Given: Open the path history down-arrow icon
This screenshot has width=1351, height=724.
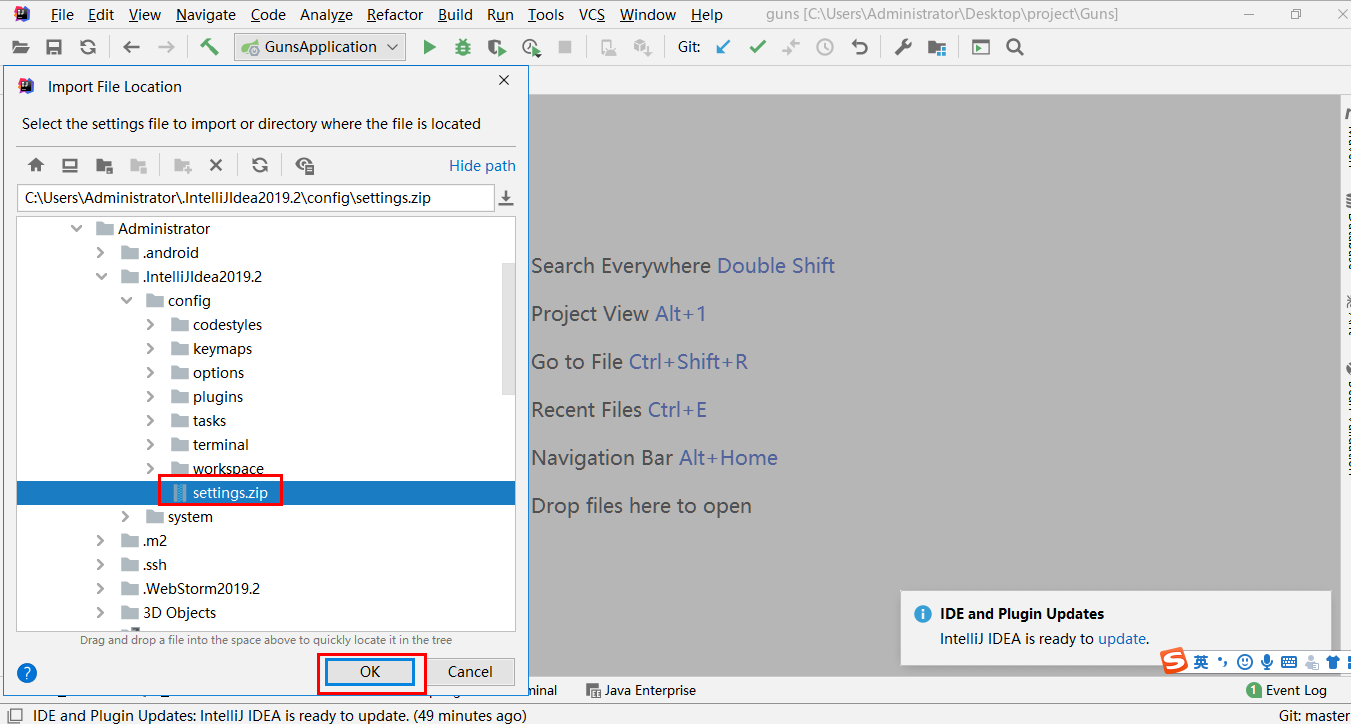Looking at the screenshot, I should pyautogui.click(x=507, y=198).
